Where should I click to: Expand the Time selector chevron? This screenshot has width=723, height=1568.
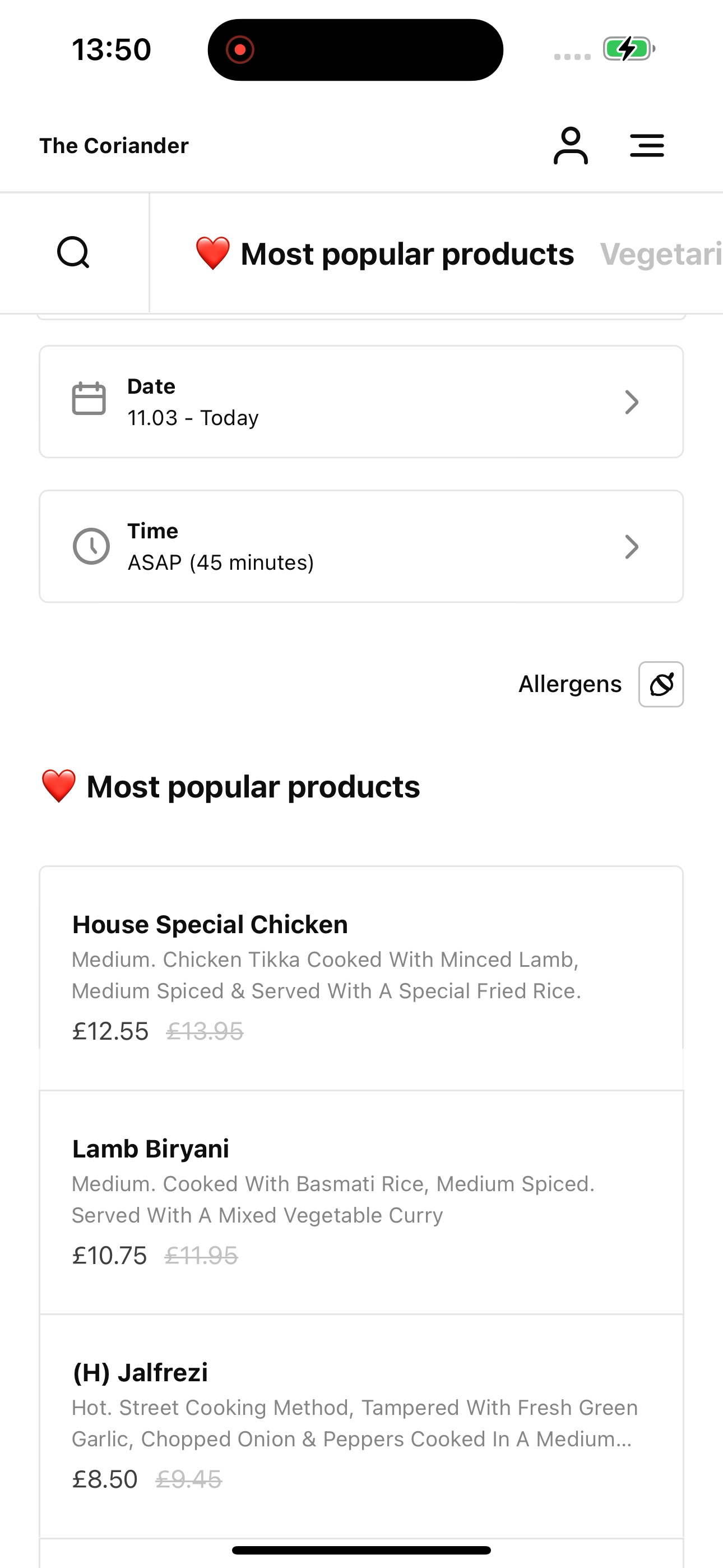(632, 547)
